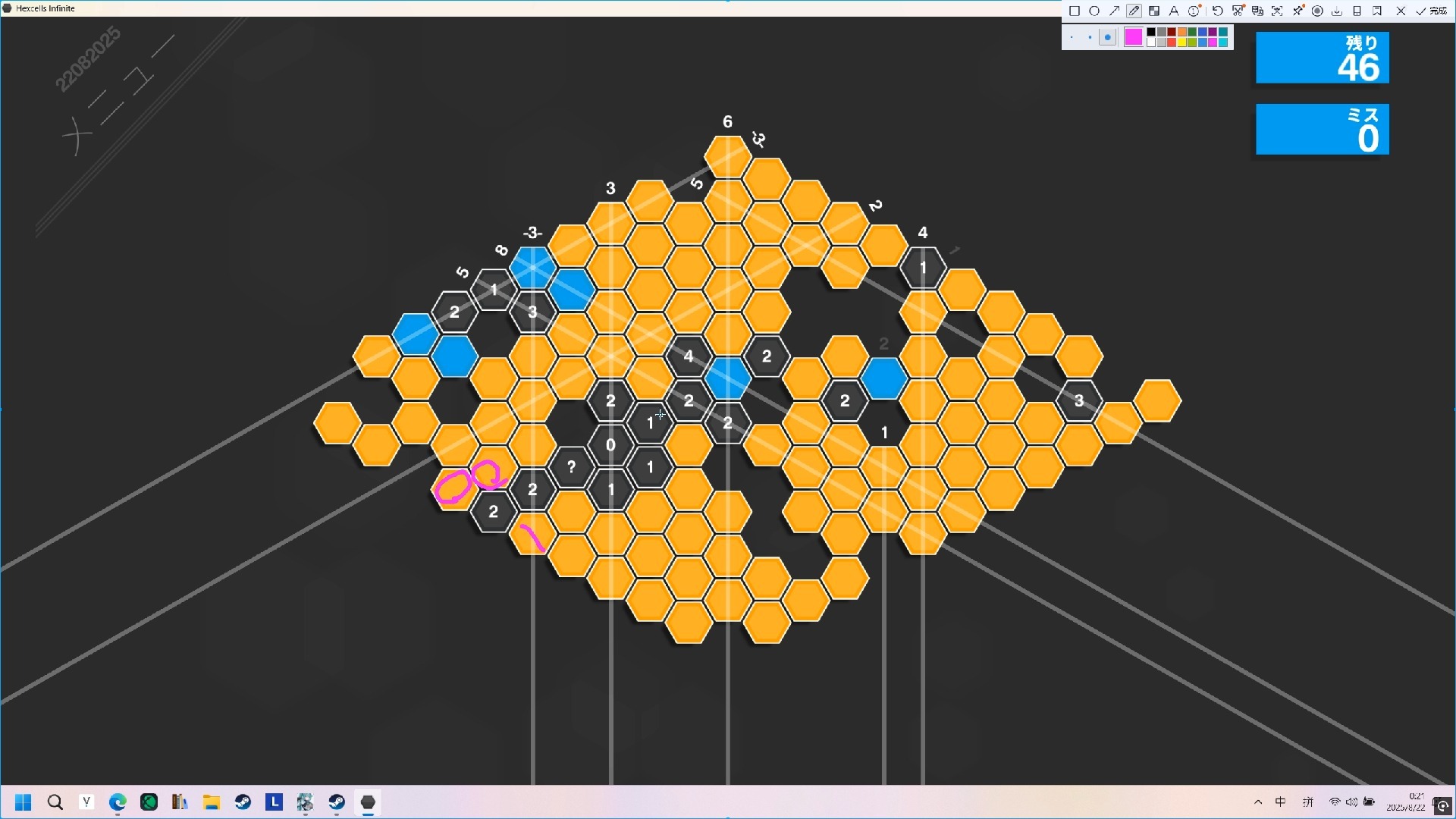The height and width of the screenshot is (819, 1456).
Task: Click the phone send icon
Action: [x=1357, y=11]
